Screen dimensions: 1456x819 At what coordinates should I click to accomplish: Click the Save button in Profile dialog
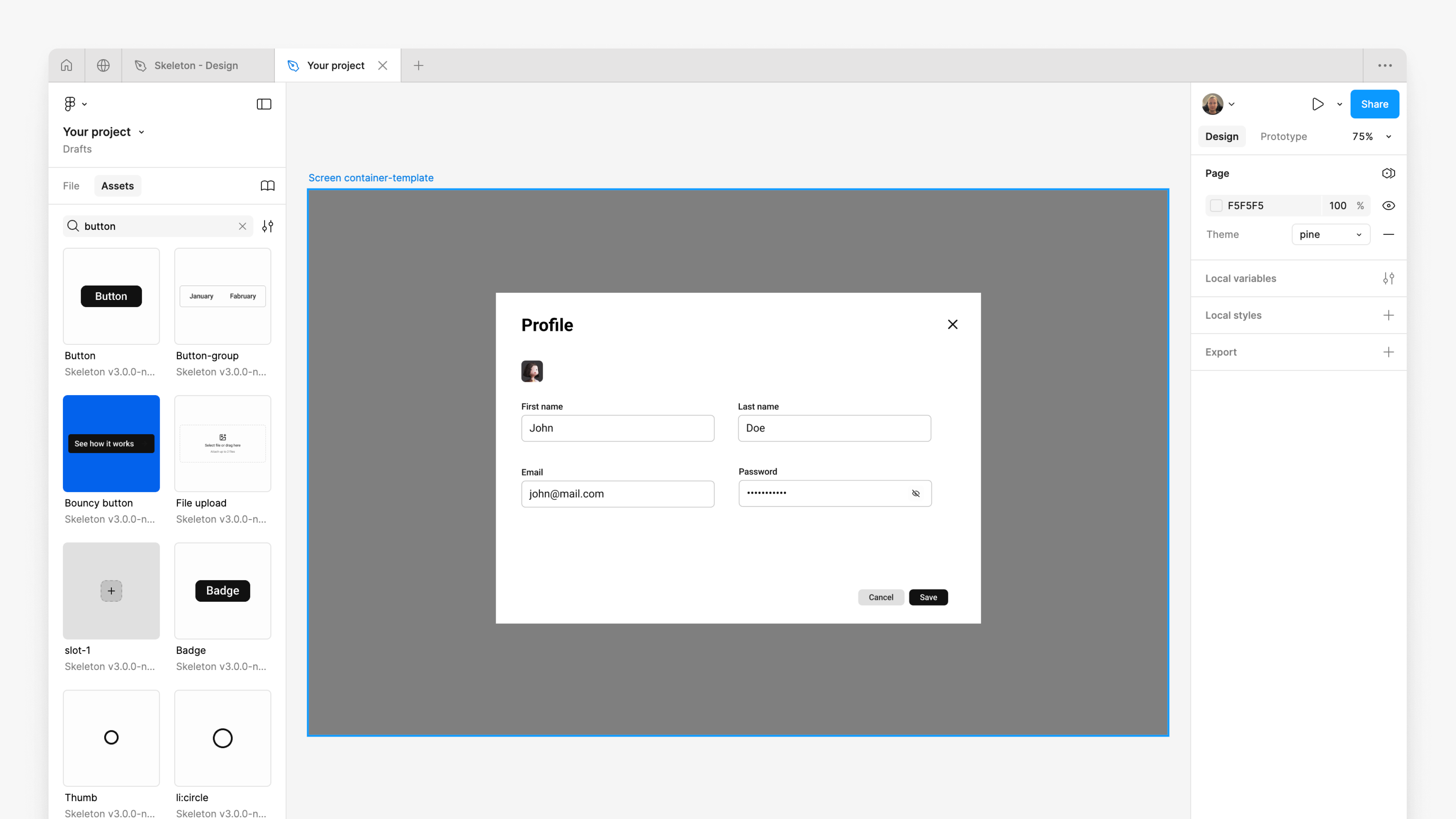coord(927,598)
